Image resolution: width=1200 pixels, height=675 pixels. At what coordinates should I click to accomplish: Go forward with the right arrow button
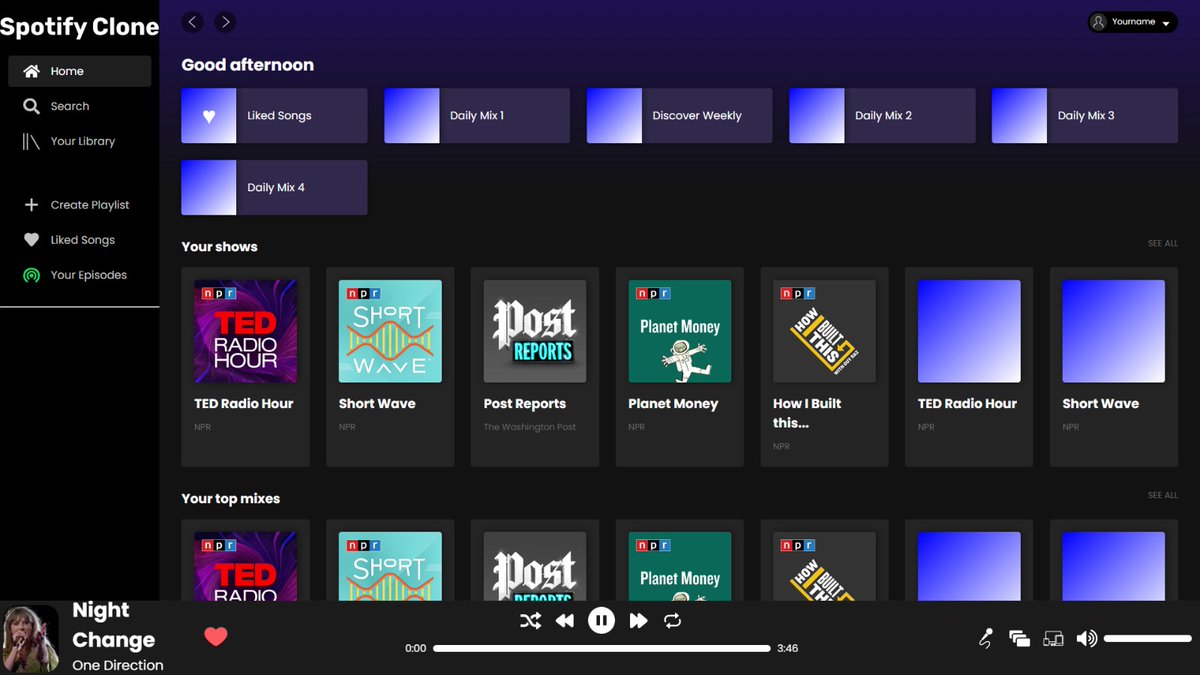[x=225, y=21]
